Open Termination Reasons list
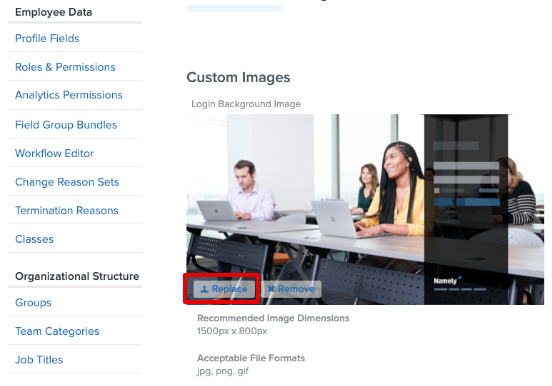Viewport: 552px width, 386px height. (67, 210)
